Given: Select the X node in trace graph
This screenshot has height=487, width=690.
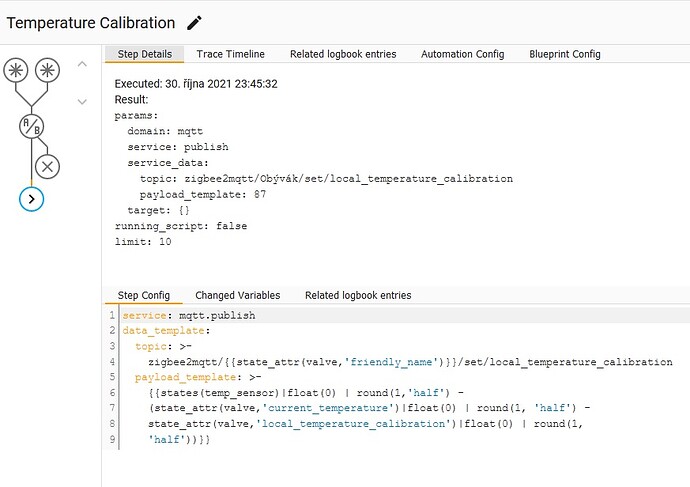Looking at the screenshot, I should (46, 165).
